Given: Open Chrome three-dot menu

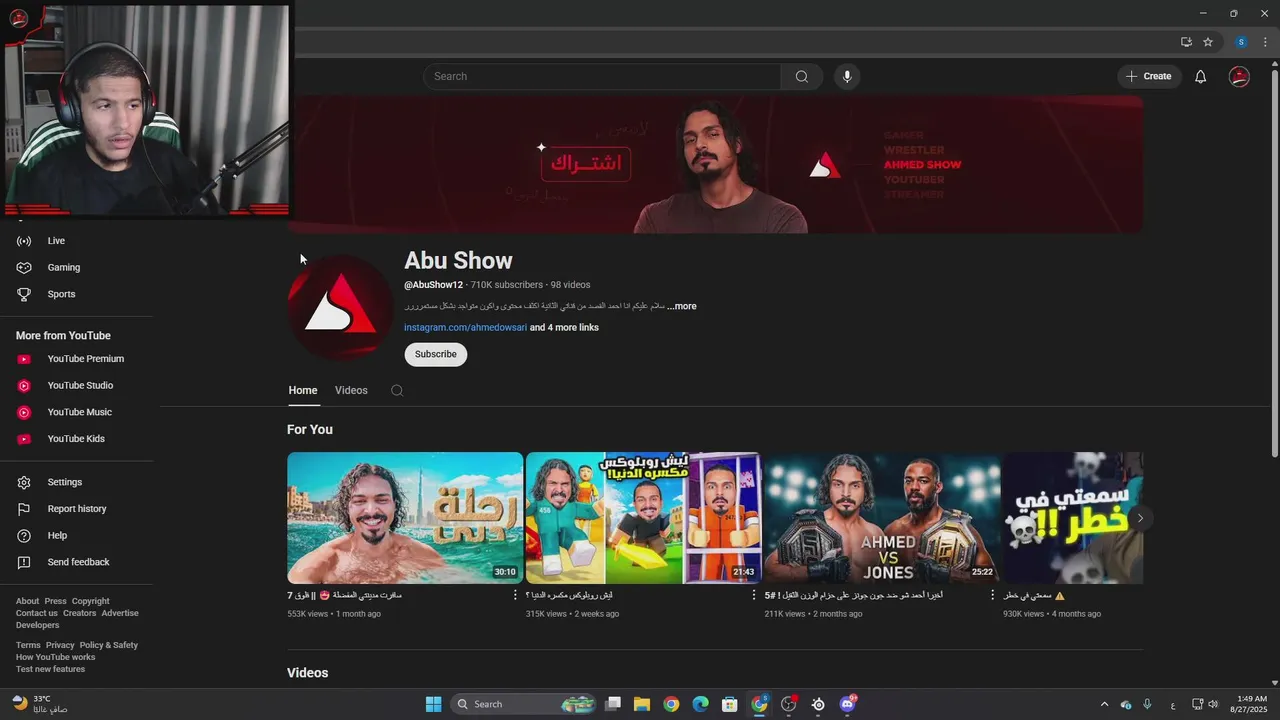Looking at the screenshot, I should tap(1265, 42).
